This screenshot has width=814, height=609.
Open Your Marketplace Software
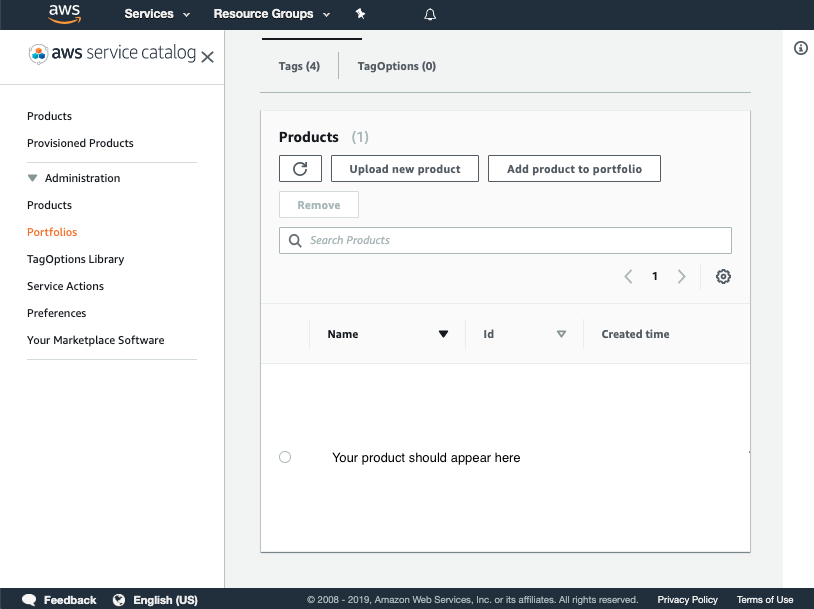[96, 340]
